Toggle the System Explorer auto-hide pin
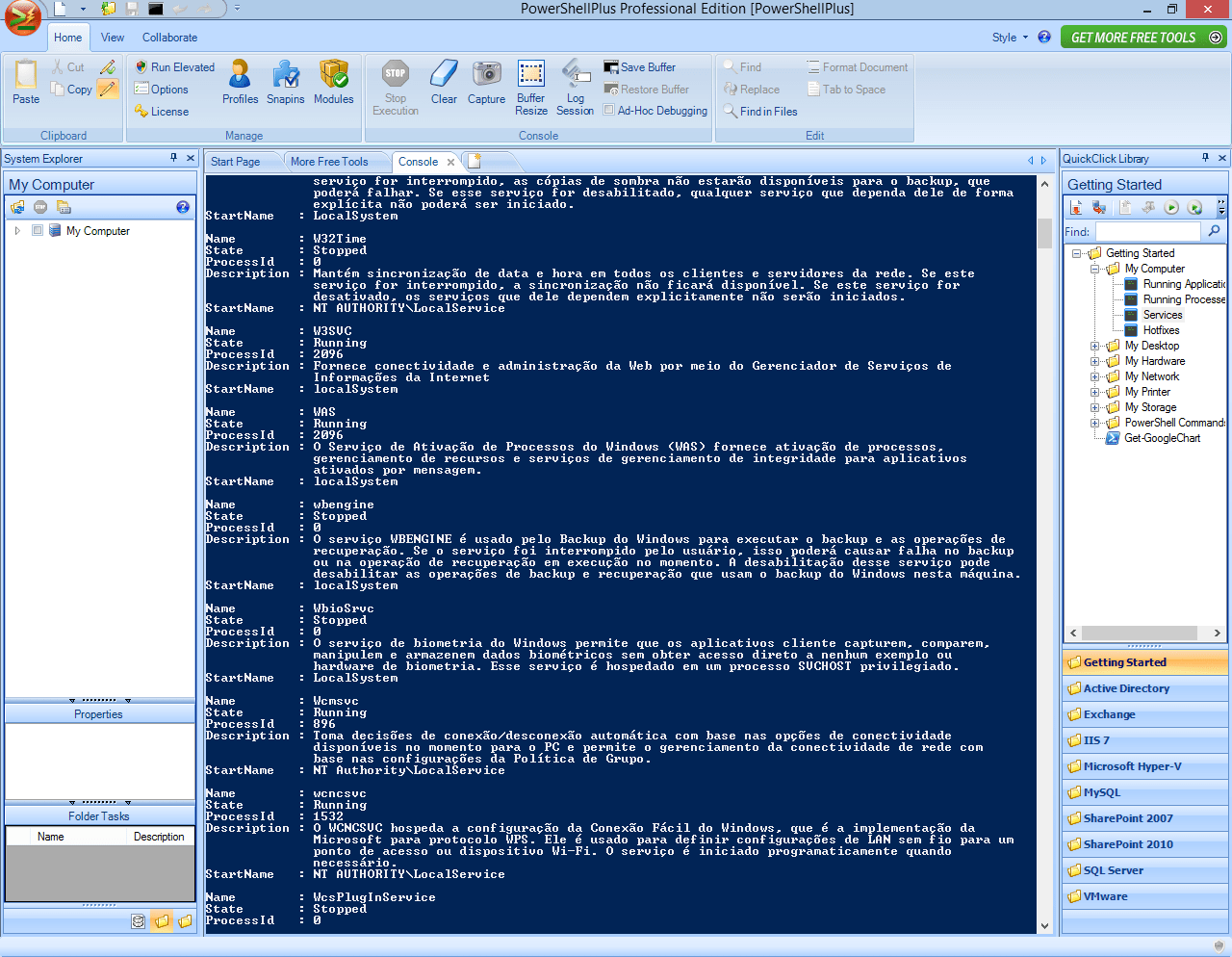This screenshot has height=957, width=1232. coord(174,158)
